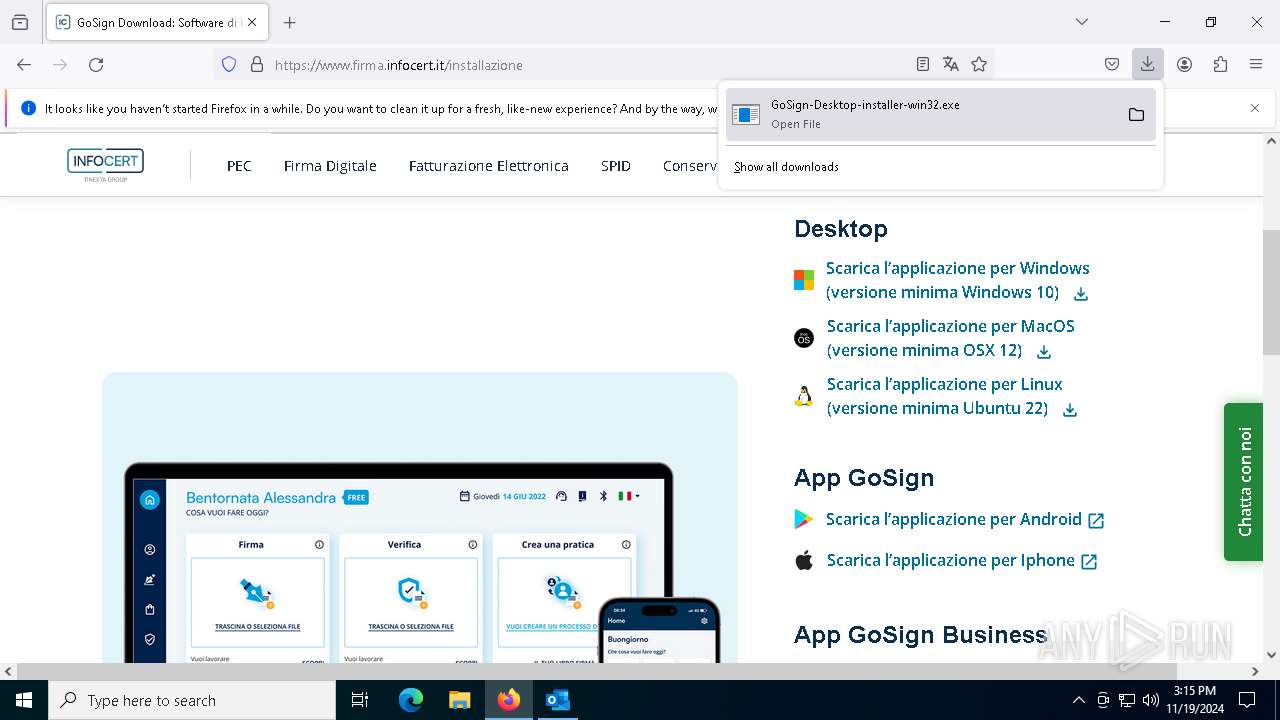Image resolution: width=1280 pixels, height=720 pixels.
Task: Click the Apple logo icon
Action: tap(804, 560)
